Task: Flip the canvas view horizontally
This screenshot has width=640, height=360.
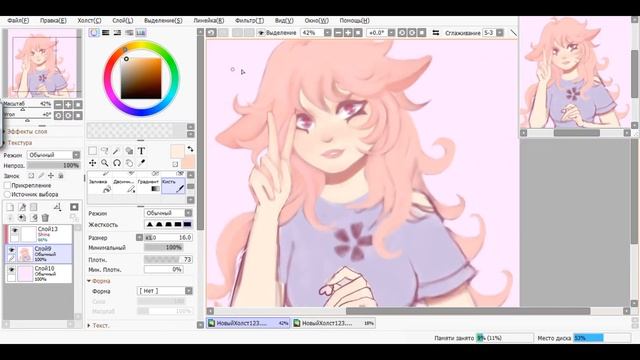Action: (436, 33)
